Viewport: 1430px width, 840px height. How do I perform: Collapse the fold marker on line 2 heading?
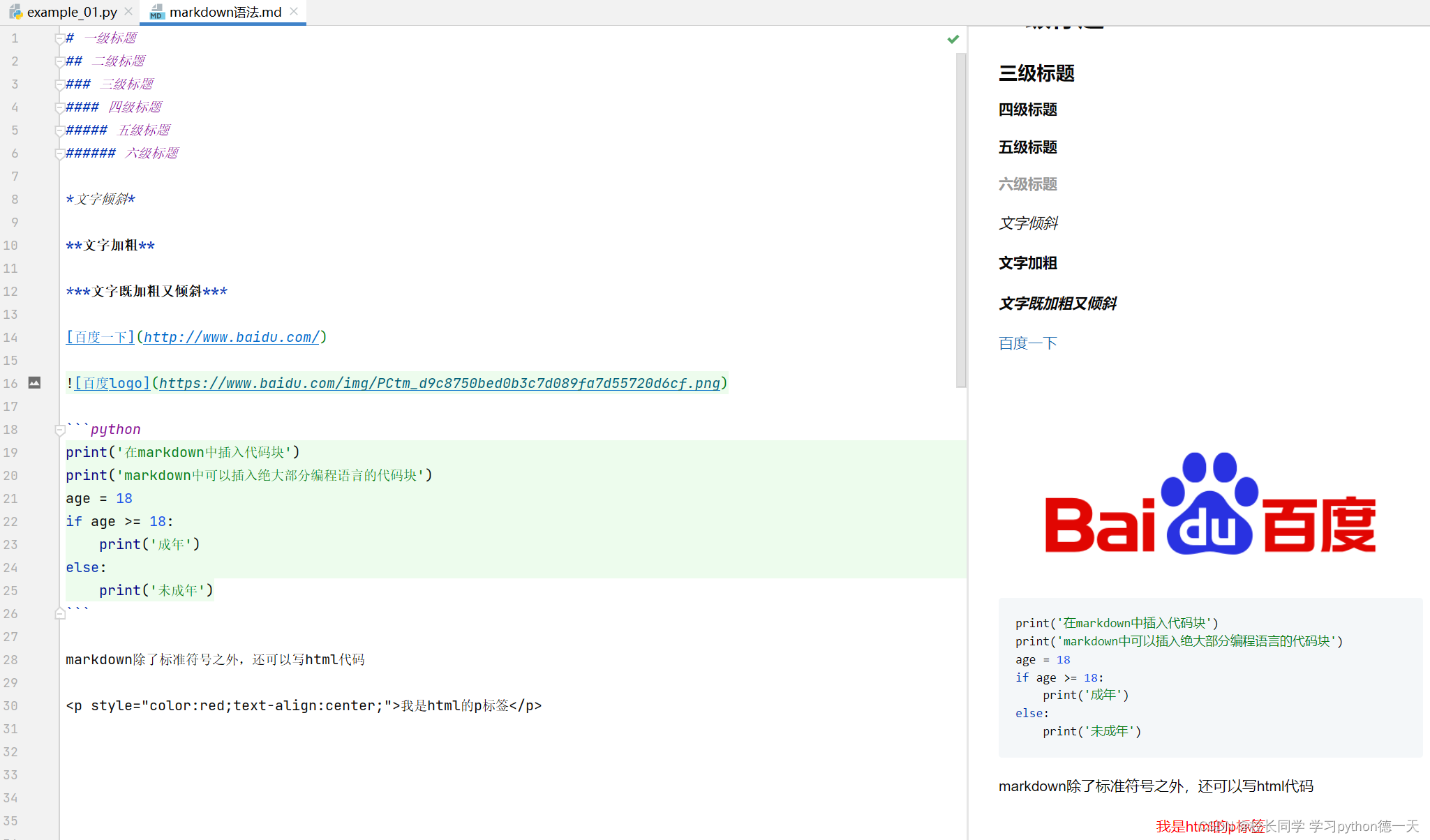point(60,62)
